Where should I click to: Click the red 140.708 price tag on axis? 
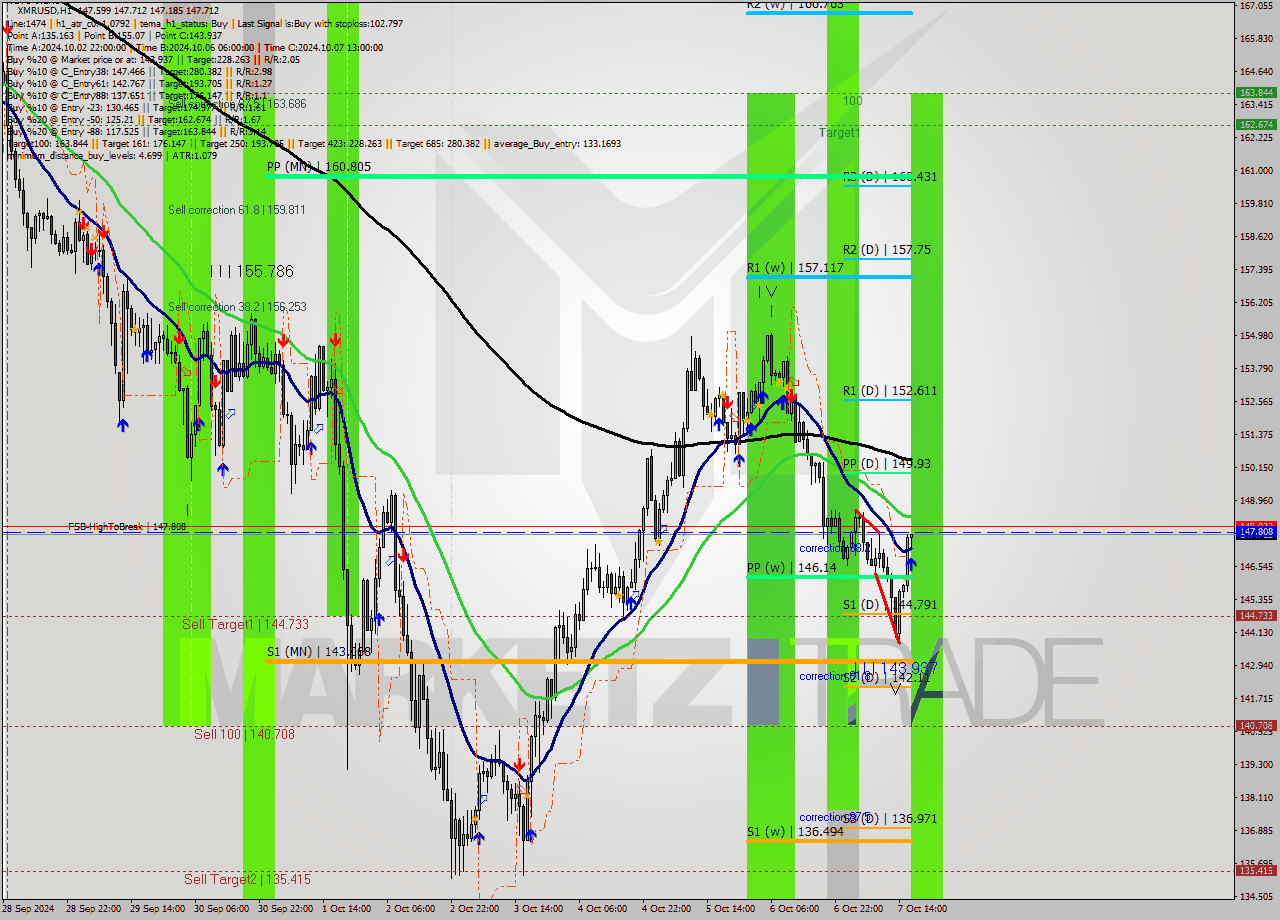point(1256,726)
